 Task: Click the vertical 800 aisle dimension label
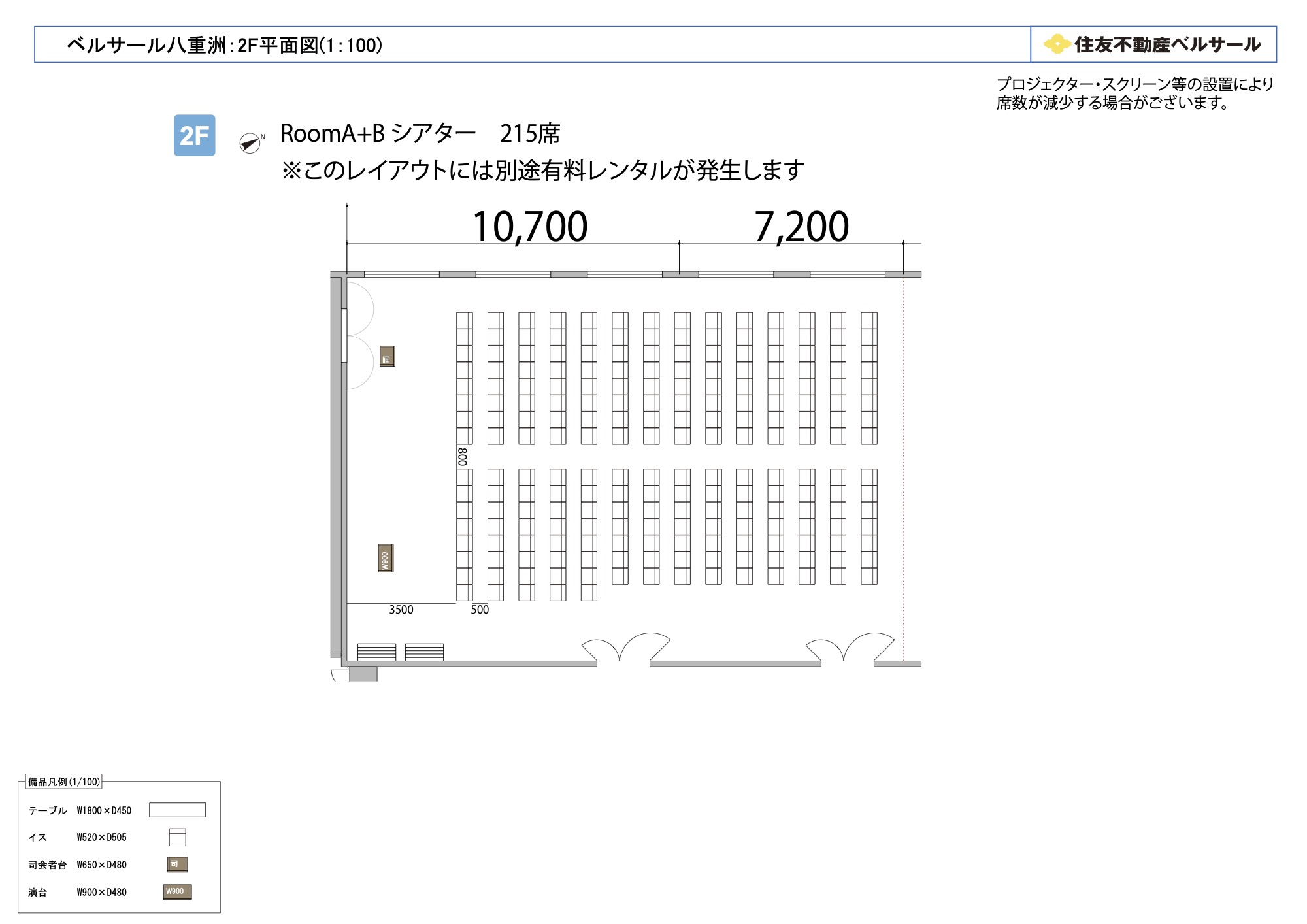point(462,457)
